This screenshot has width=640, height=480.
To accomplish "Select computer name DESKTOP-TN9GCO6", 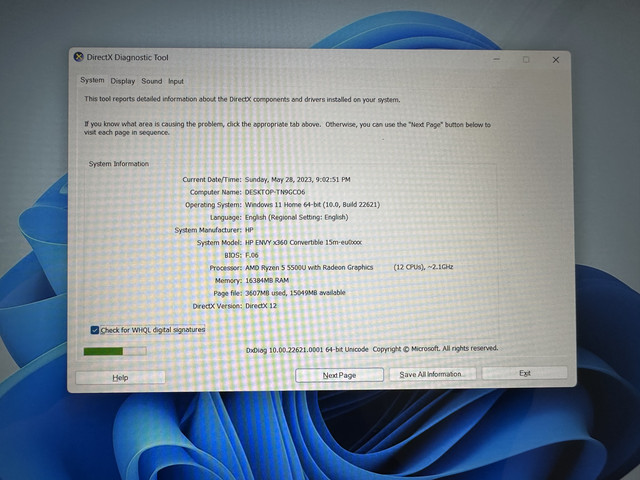I will pos(275,192).
